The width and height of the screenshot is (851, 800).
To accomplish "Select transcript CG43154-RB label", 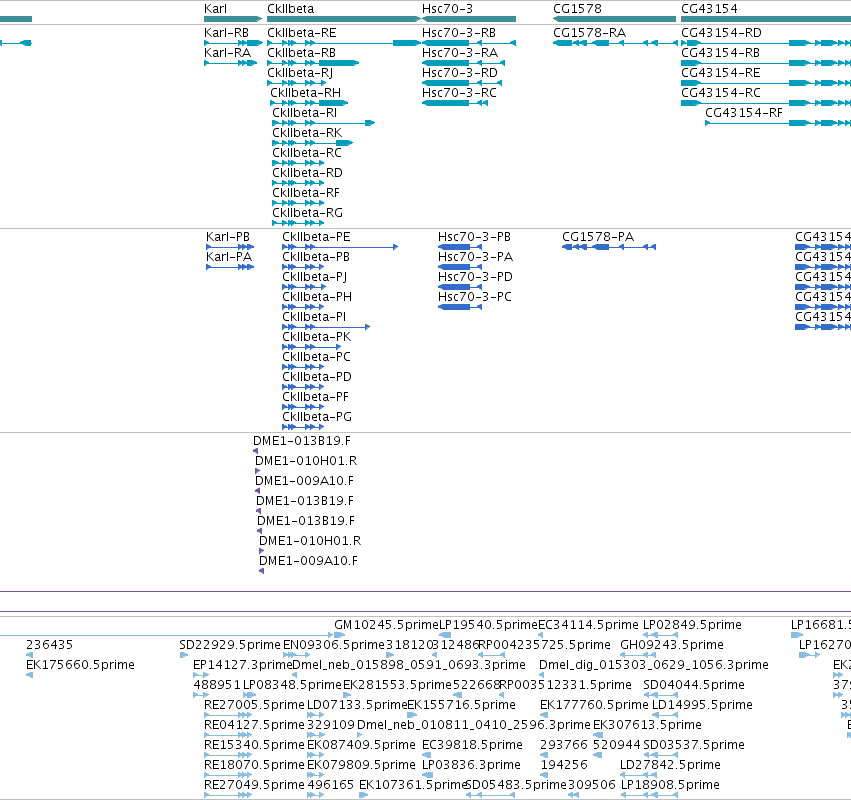I will tap(720, 53).
